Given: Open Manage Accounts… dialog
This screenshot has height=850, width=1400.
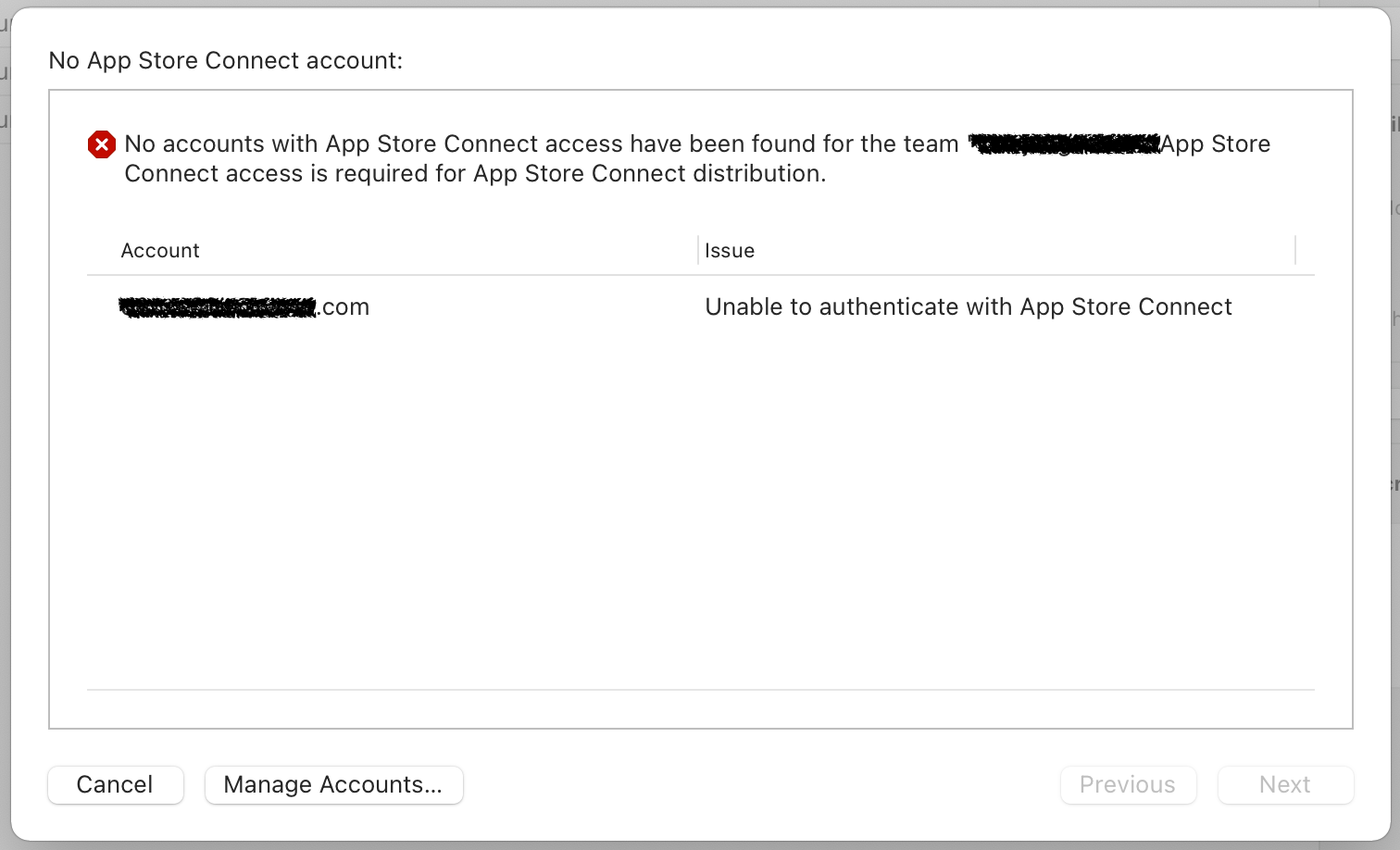Looking at the screenshot, I should [x=333, y=785].
